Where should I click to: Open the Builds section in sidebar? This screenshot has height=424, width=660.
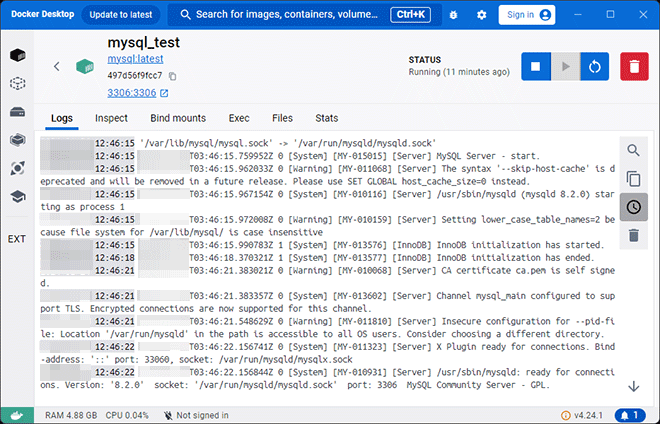17,140
